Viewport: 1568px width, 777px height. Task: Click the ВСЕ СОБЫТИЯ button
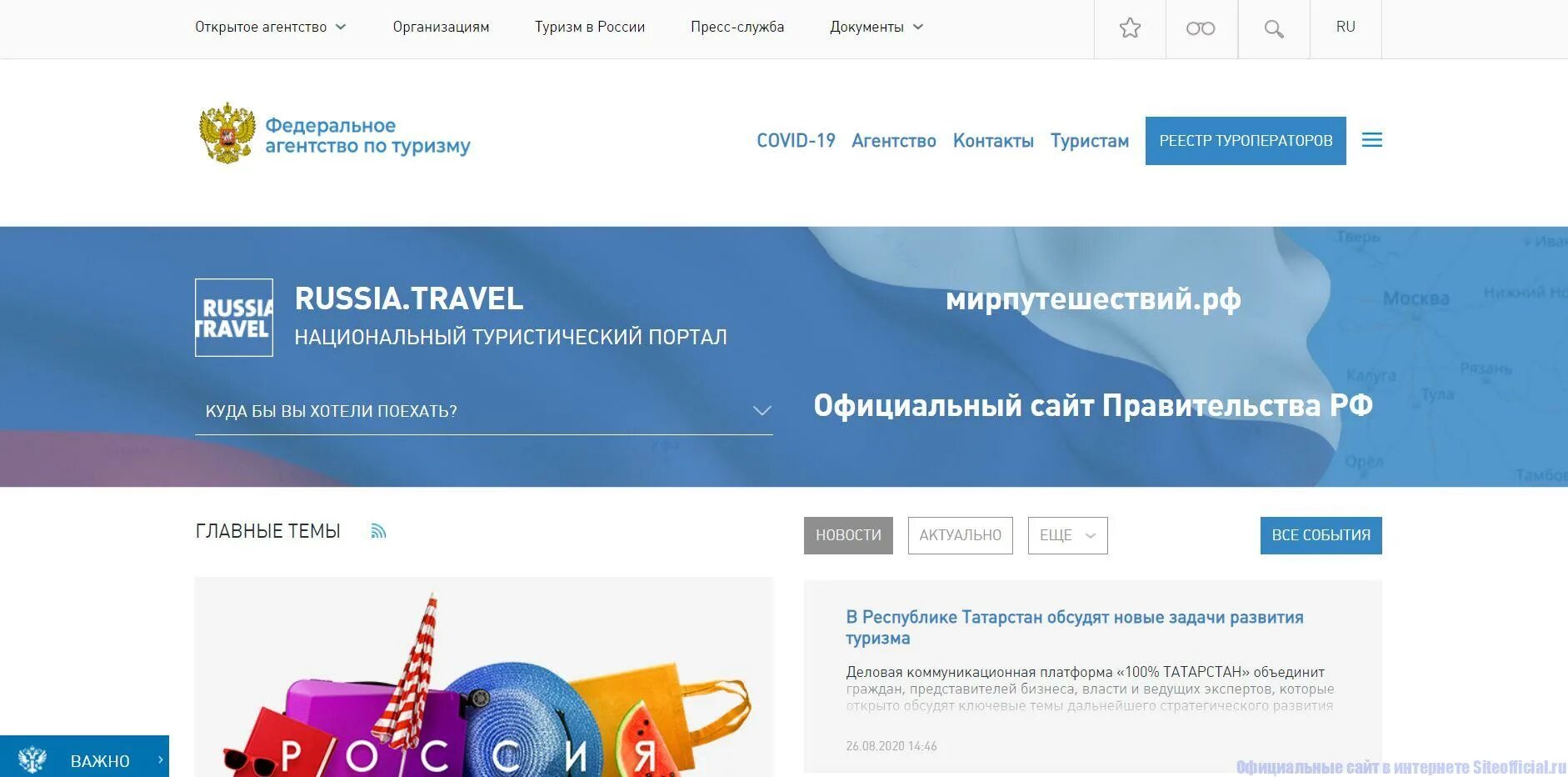pyautogui.click(x=1321, y=535)
